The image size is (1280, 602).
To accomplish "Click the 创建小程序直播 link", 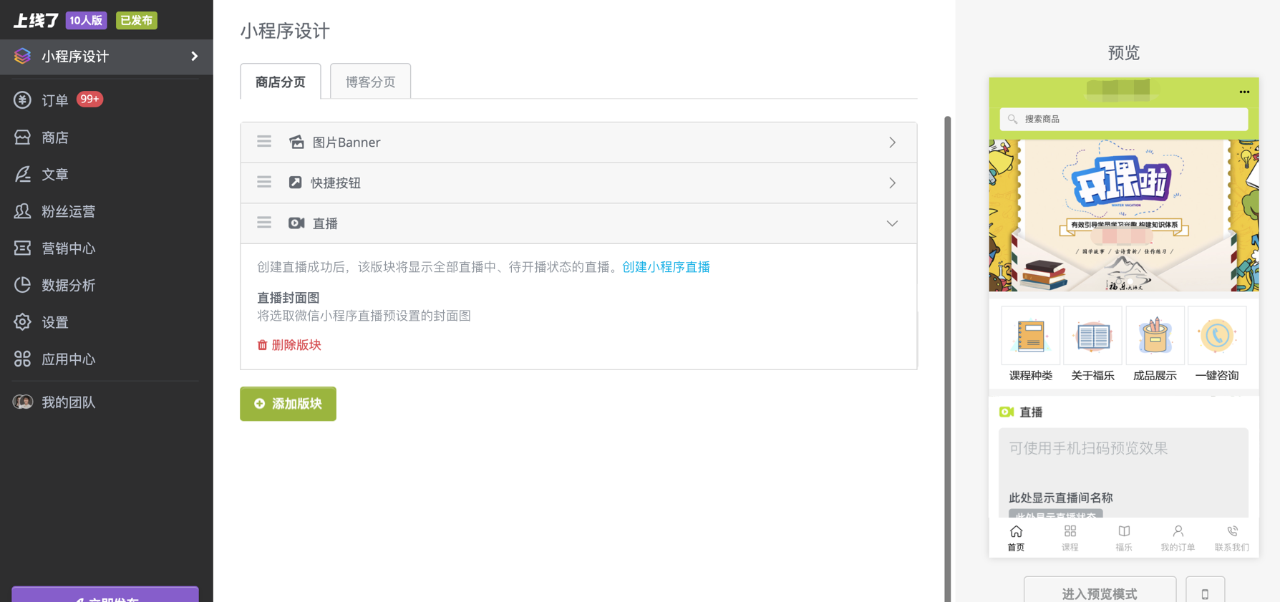I will point(666,267).
